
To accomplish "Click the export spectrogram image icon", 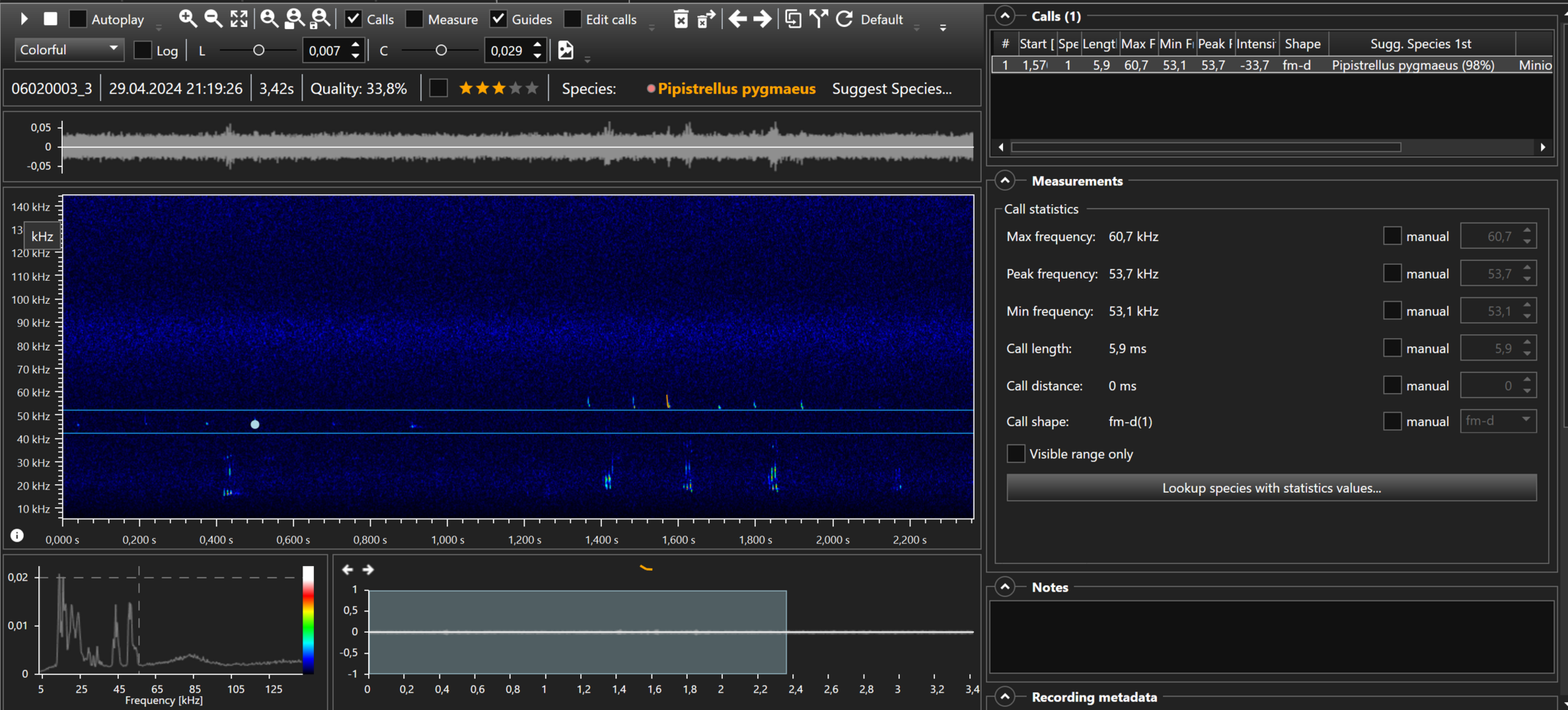I will 566,50.
